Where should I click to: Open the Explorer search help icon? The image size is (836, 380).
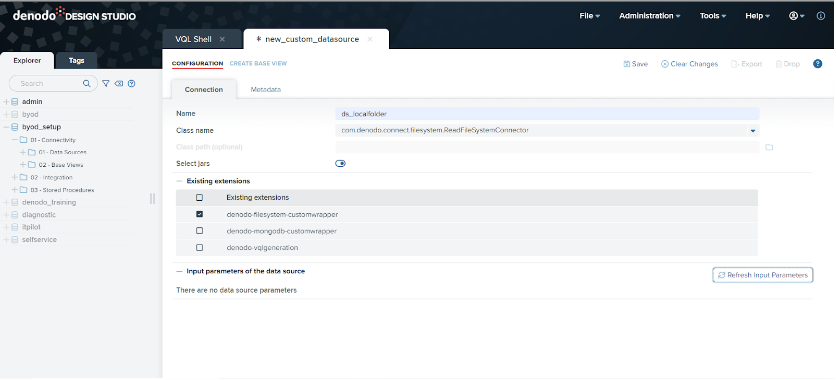point(132,84)
